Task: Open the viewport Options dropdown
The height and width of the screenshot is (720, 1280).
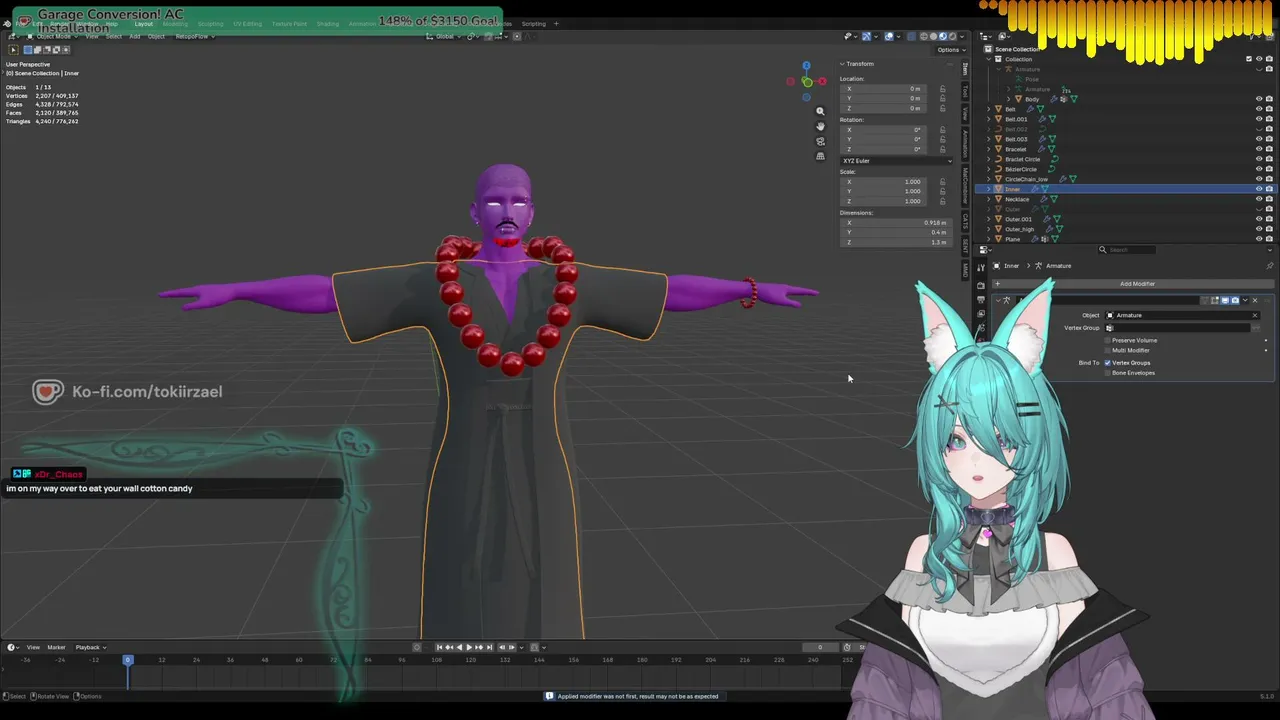Action: coord(949,49)
